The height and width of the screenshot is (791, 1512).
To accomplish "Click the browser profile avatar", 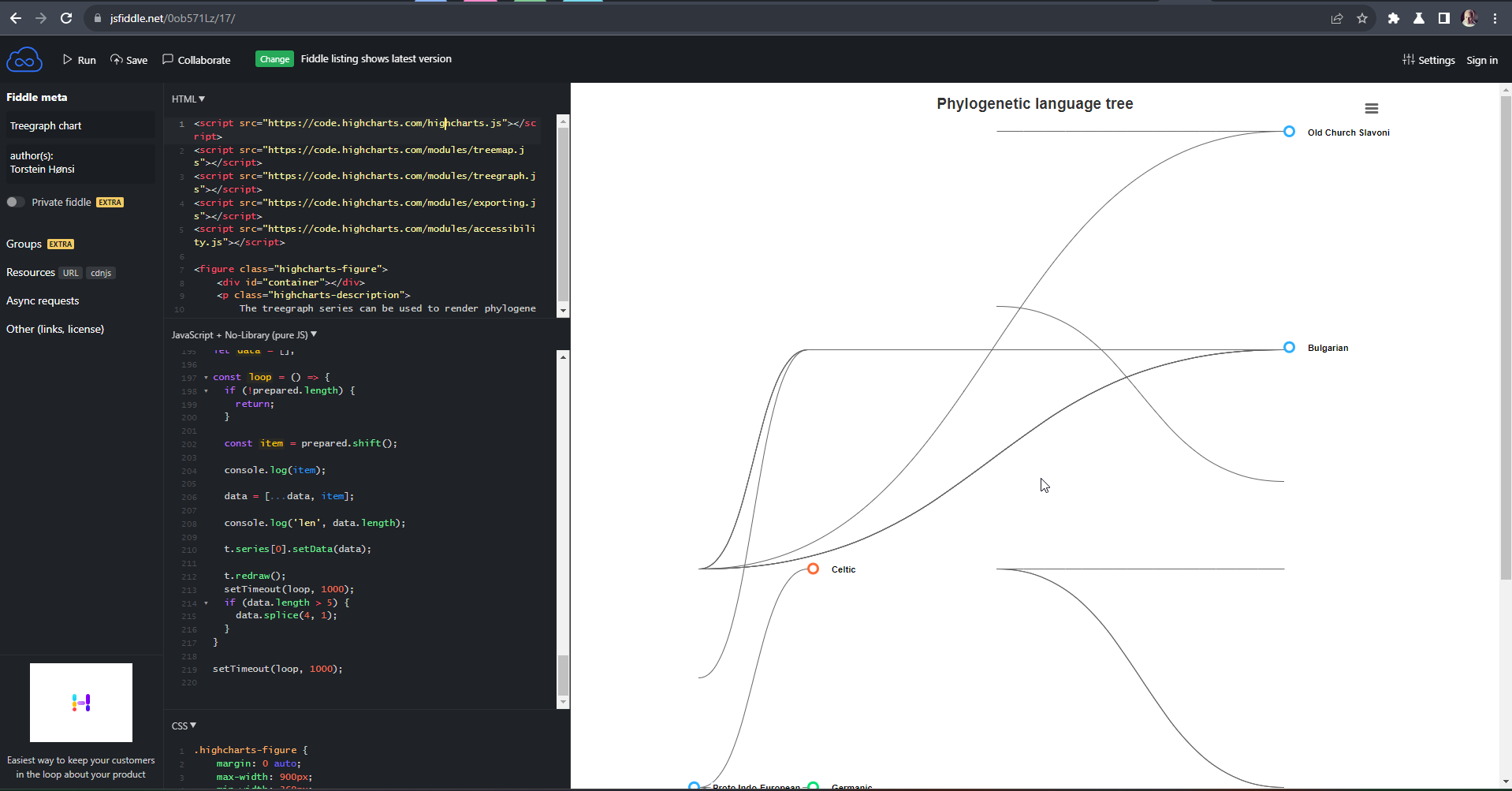I will (x=1469, y=18).
